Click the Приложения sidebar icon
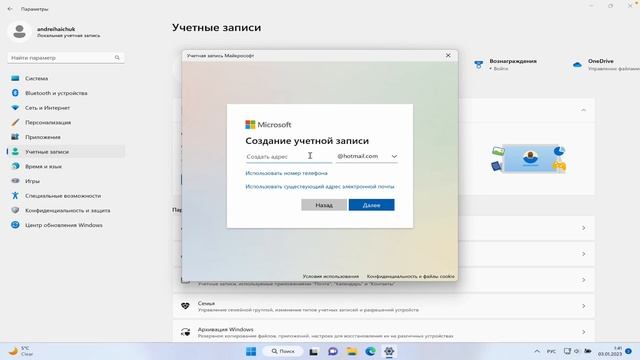The image size is (640, 360). [x=15, y=137]
